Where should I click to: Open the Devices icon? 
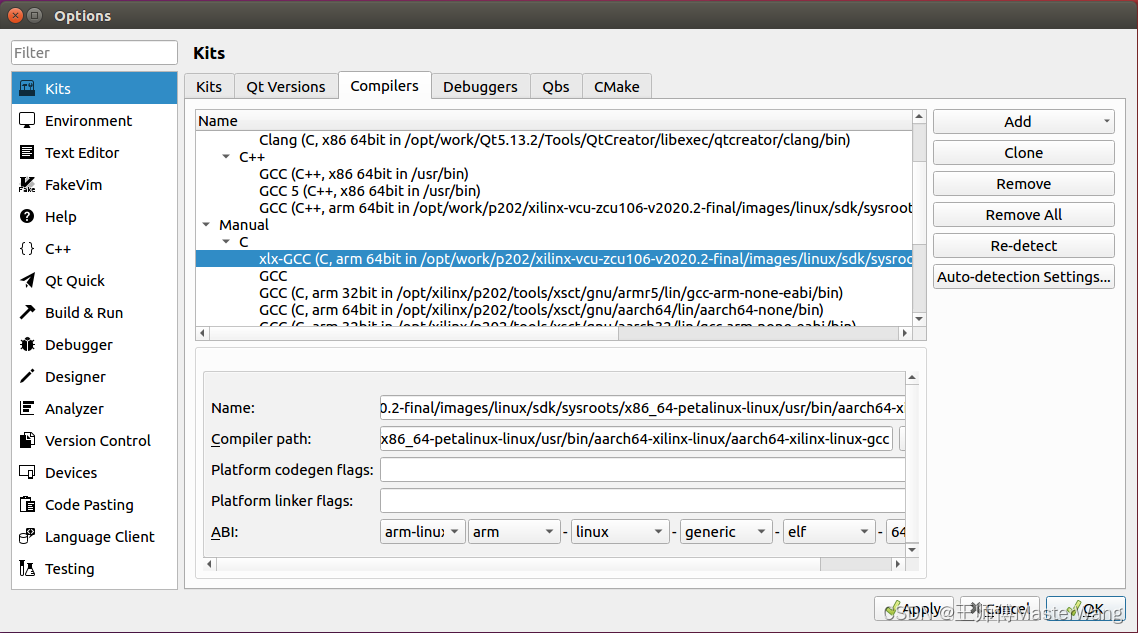click(x=27, y=472)
